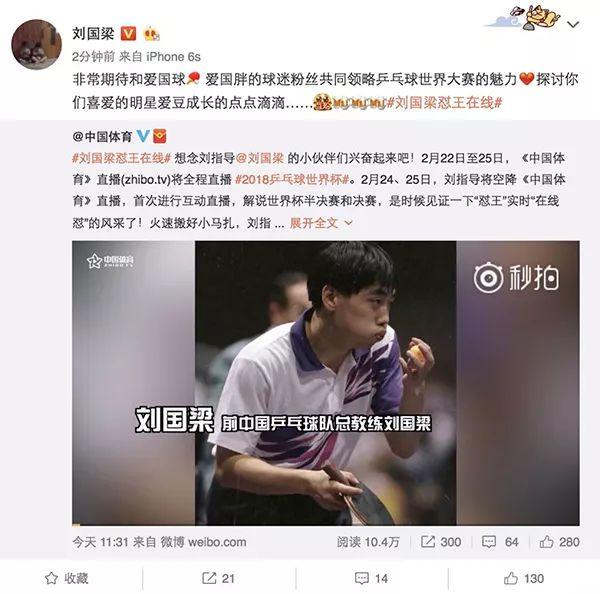The image size is (600, 594).
Task: Toggle the thumbs-up showing 130
Action: [x=524, y=578]
